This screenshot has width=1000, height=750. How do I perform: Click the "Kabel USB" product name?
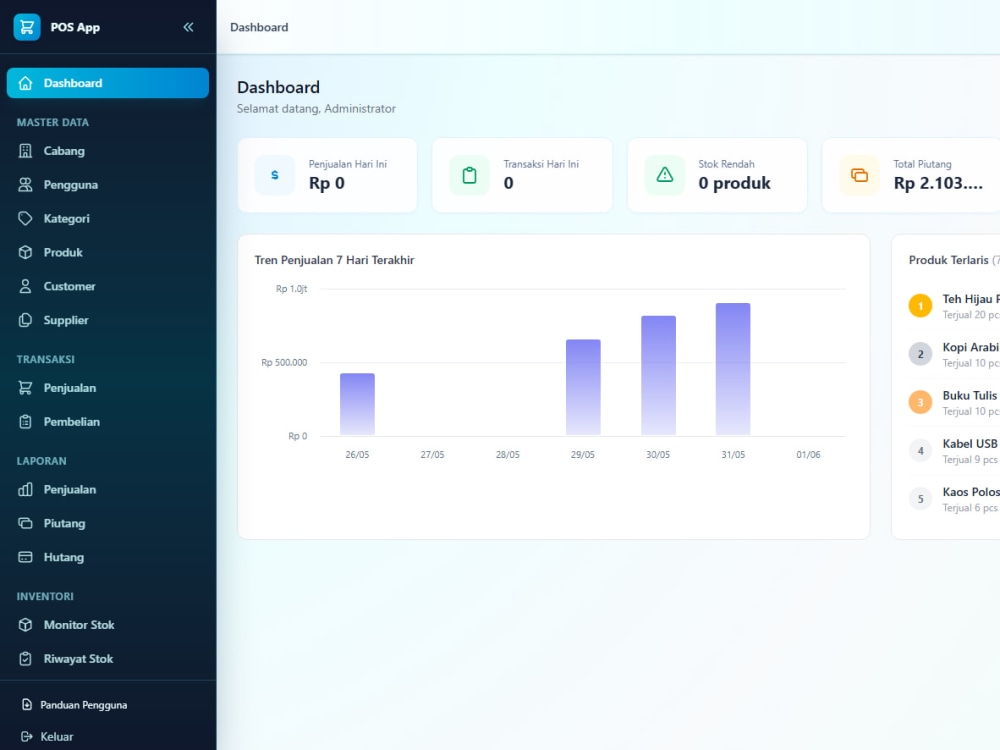(969, 444)
